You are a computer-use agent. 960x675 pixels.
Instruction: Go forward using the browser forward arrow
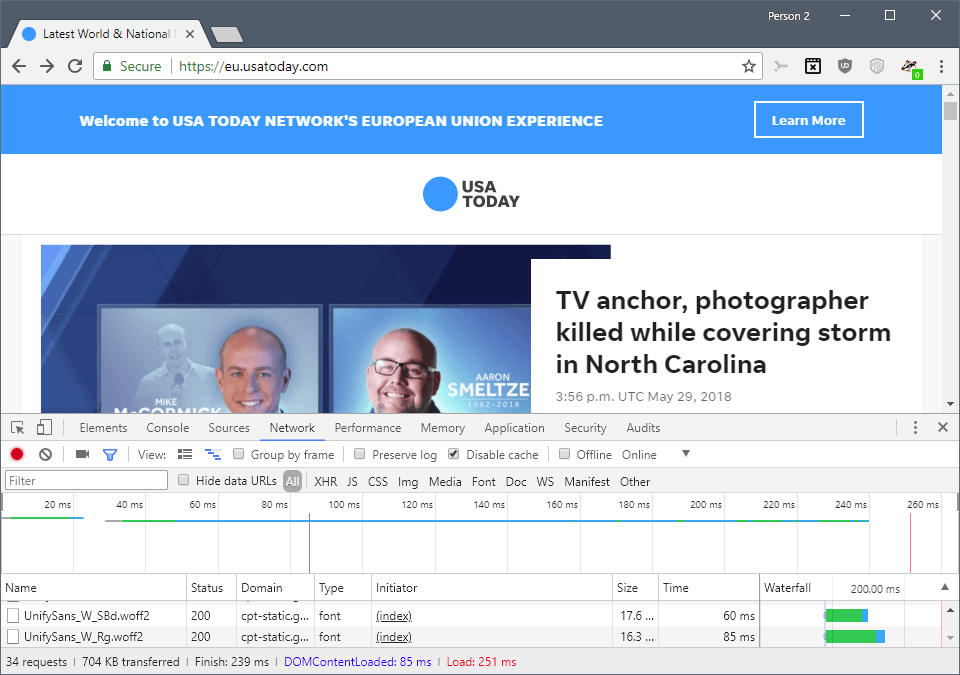click(x=47, y=66)
